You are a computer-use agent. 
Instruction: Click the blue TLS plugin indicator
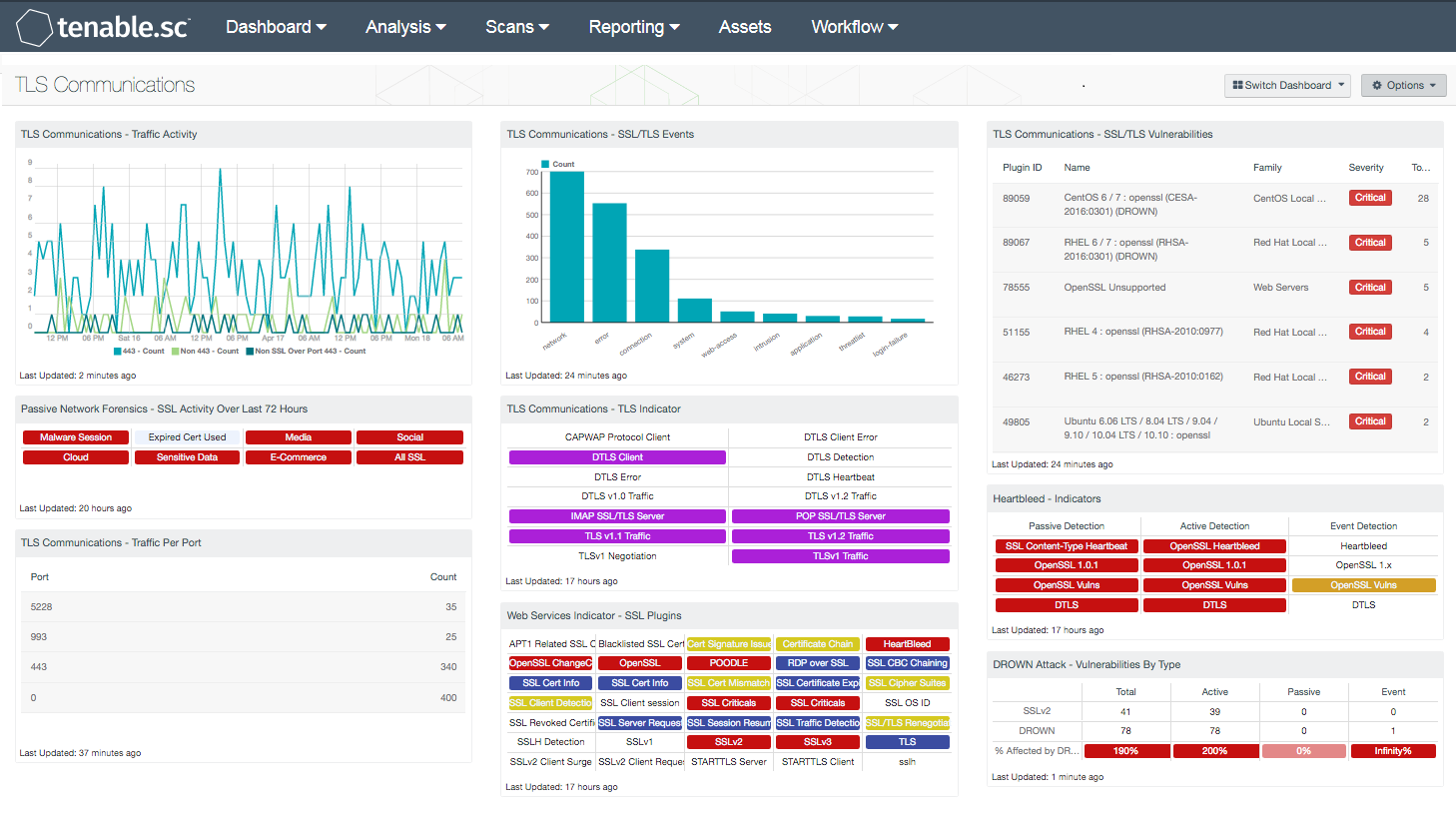click(x=907, y=742)
